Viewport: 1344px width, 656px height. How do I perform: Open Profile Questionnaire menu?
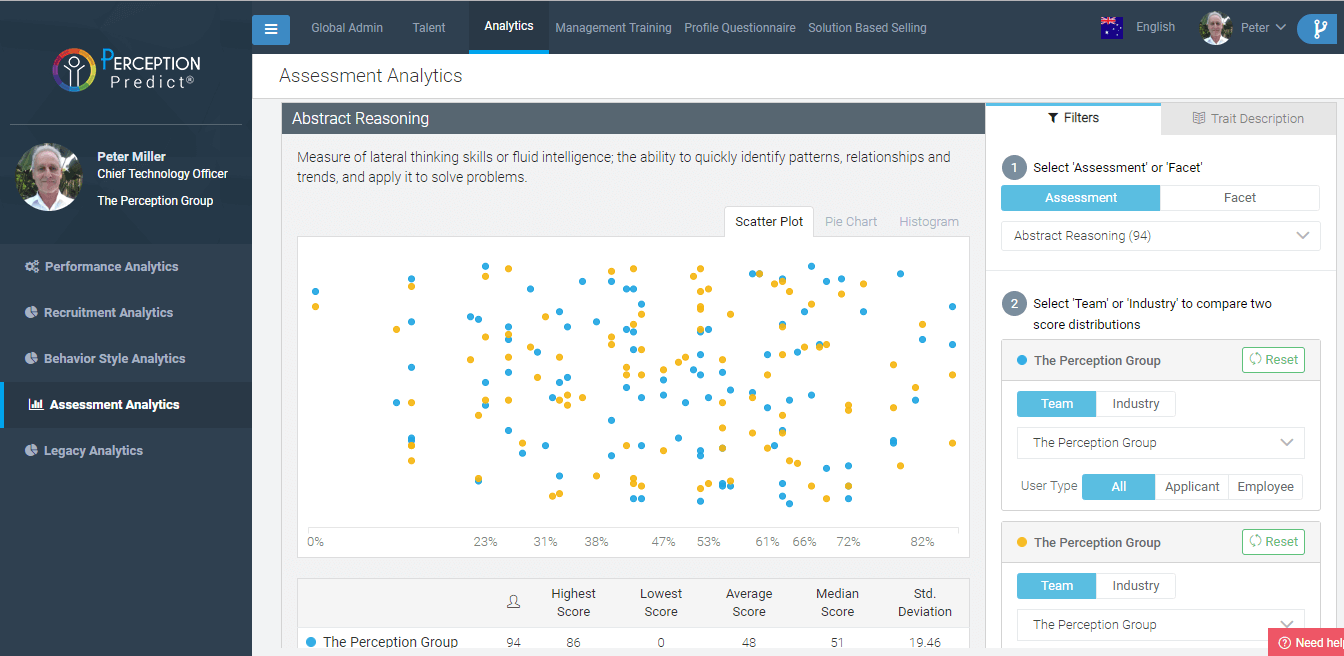coord(740,28)
